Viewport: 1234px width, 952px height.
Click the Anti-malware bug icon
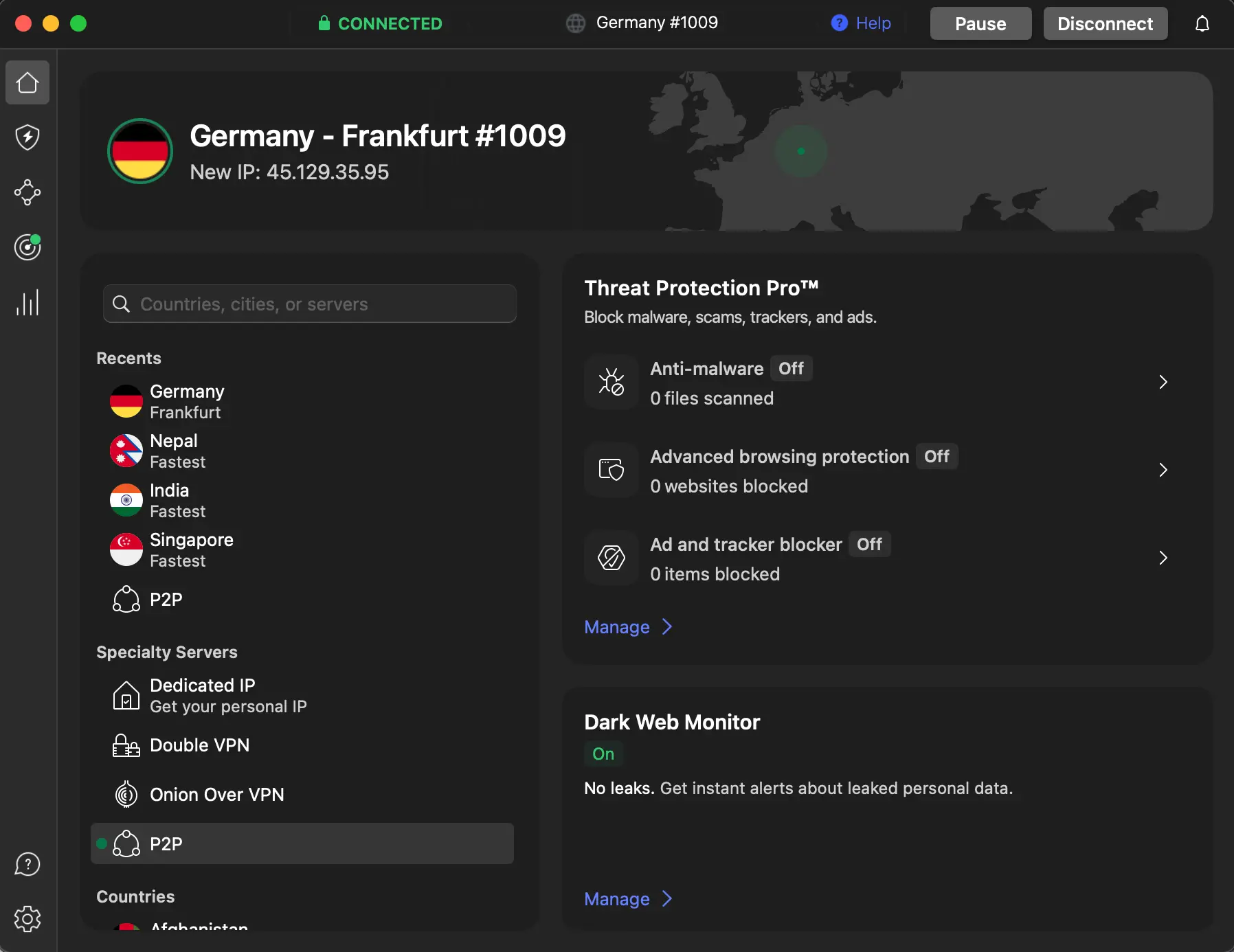point(611,382)
